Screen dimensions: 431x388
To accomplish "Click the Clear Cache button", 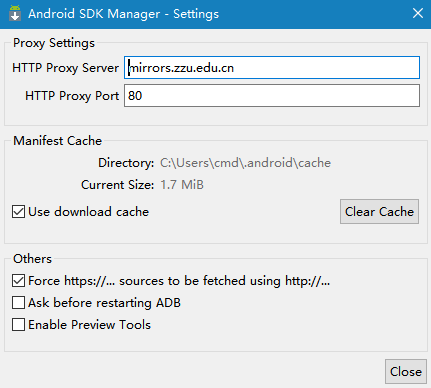I will click(x=379, y=212).
